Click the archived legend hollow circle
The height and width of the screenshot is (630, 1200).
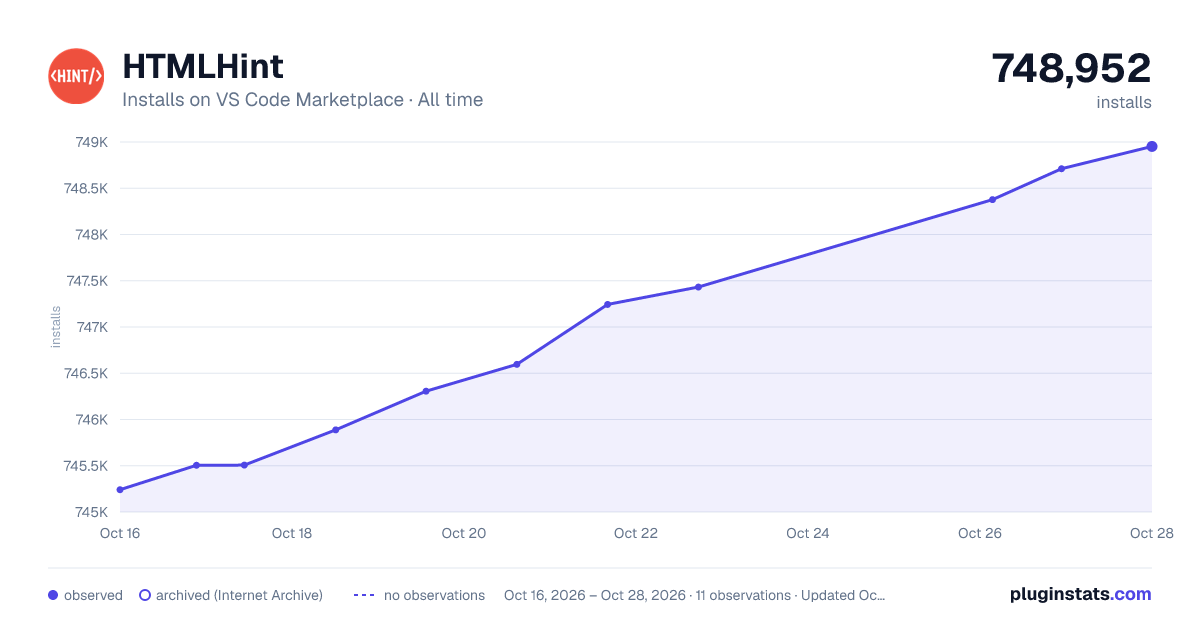145,595
